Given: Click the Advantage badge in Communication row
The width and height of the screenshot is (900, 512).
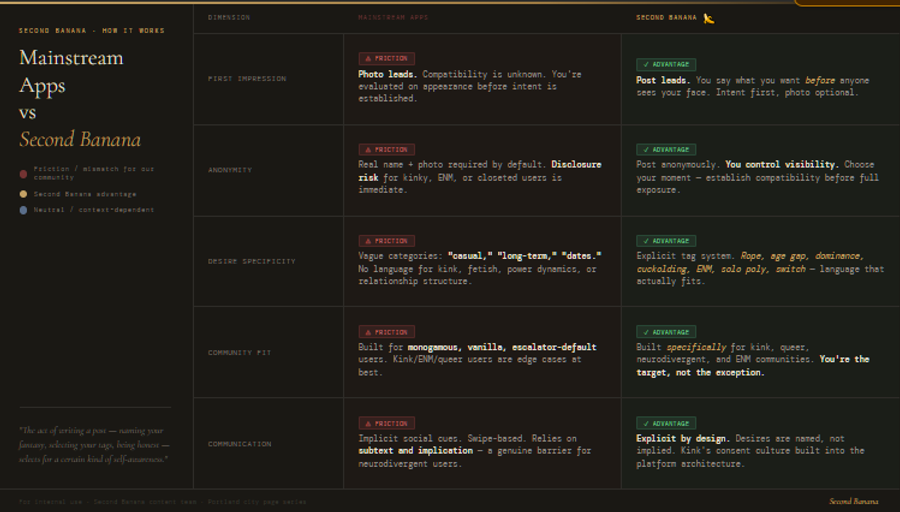Looking at the screenshot, I should click(666, 424).
